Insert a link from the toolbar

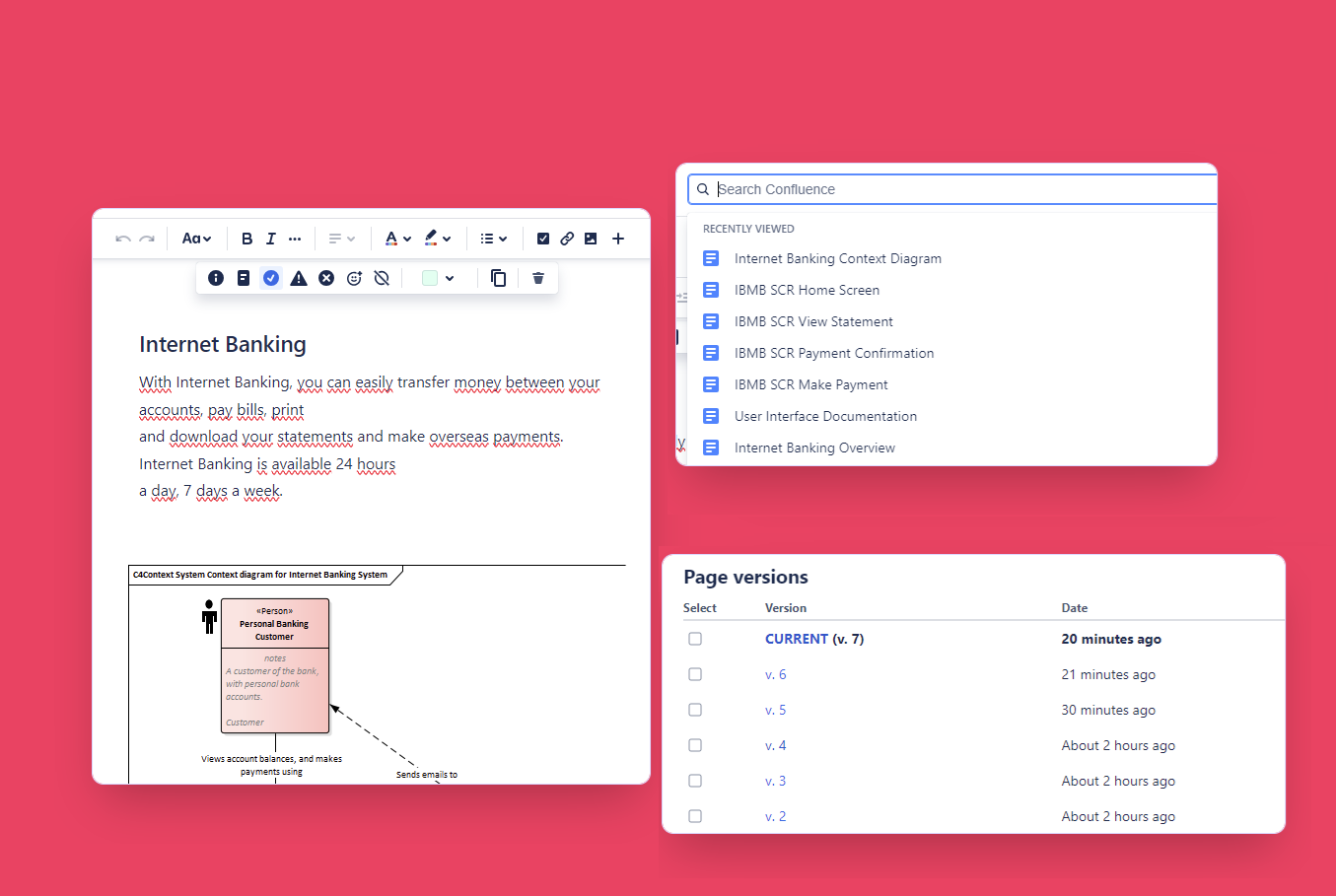tap(567, 239)
